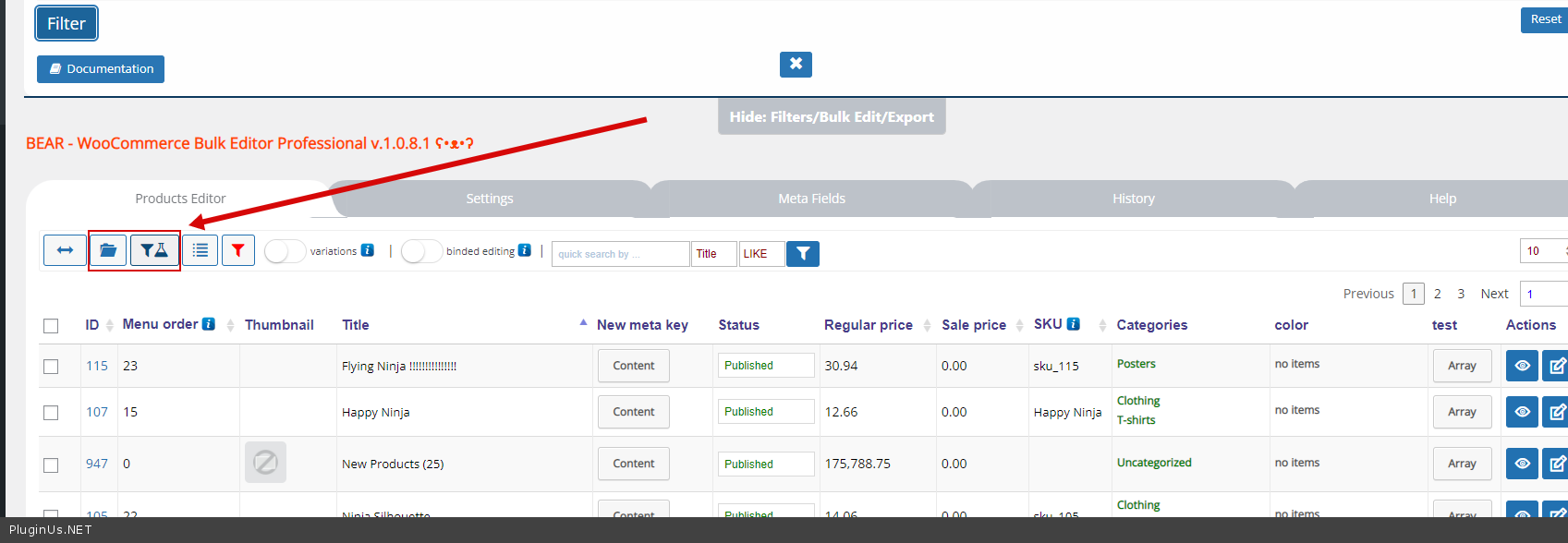
Task: Close the filter panel with X button
Action: (x=796, y=64)
